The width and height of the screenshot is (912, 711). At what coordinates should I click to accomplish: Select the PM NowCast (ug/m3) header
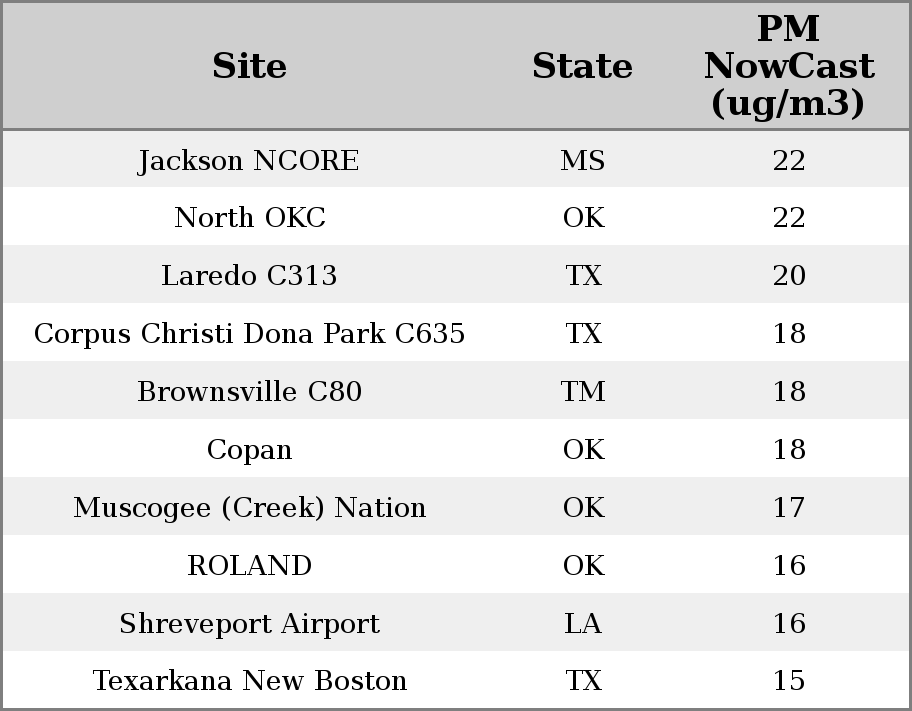tap(788, 66)
